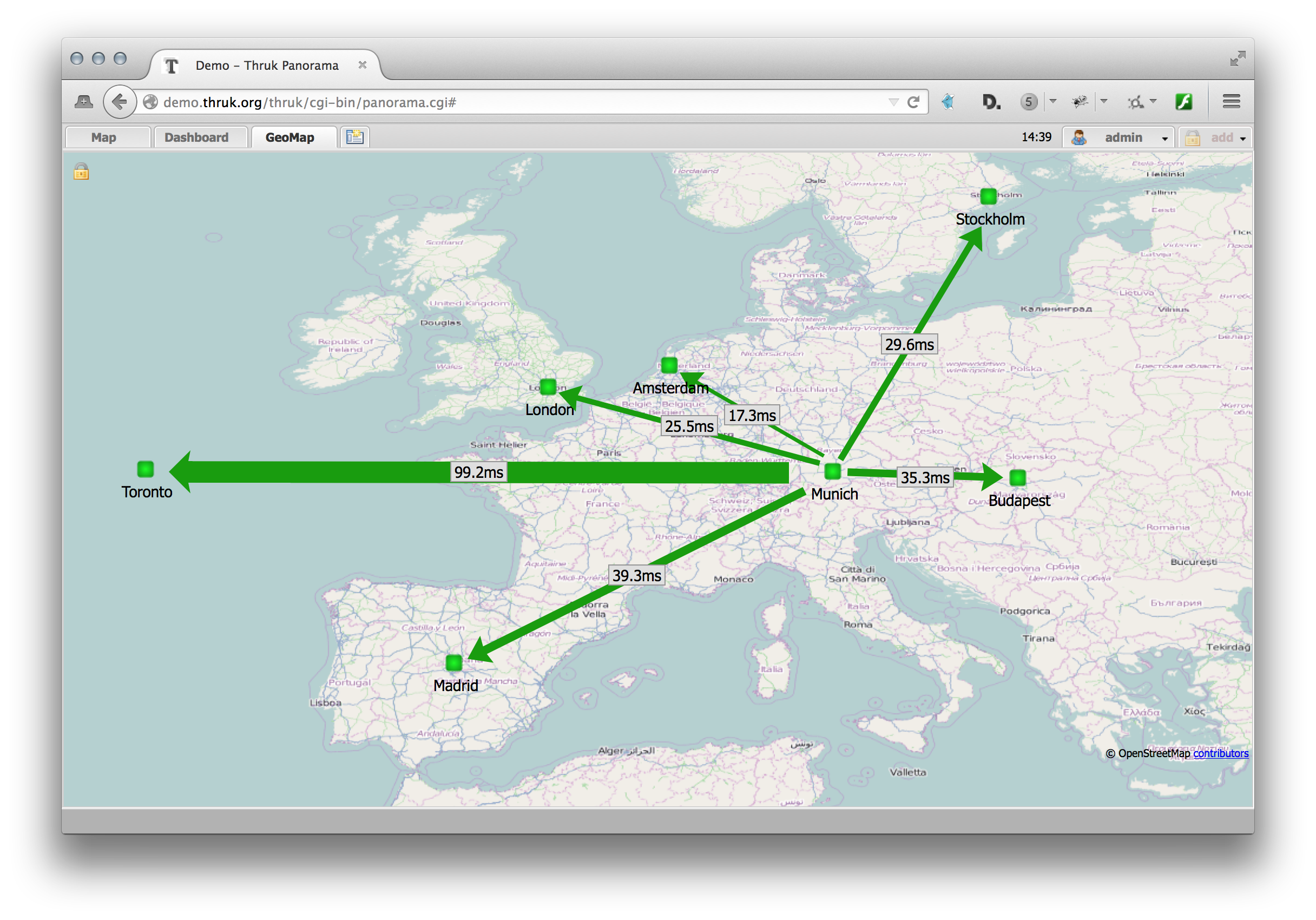The height and width of the screenshot is (920, 1316).
Task: Click the Firebug bug icon
Action: (x=1080, y=102)
